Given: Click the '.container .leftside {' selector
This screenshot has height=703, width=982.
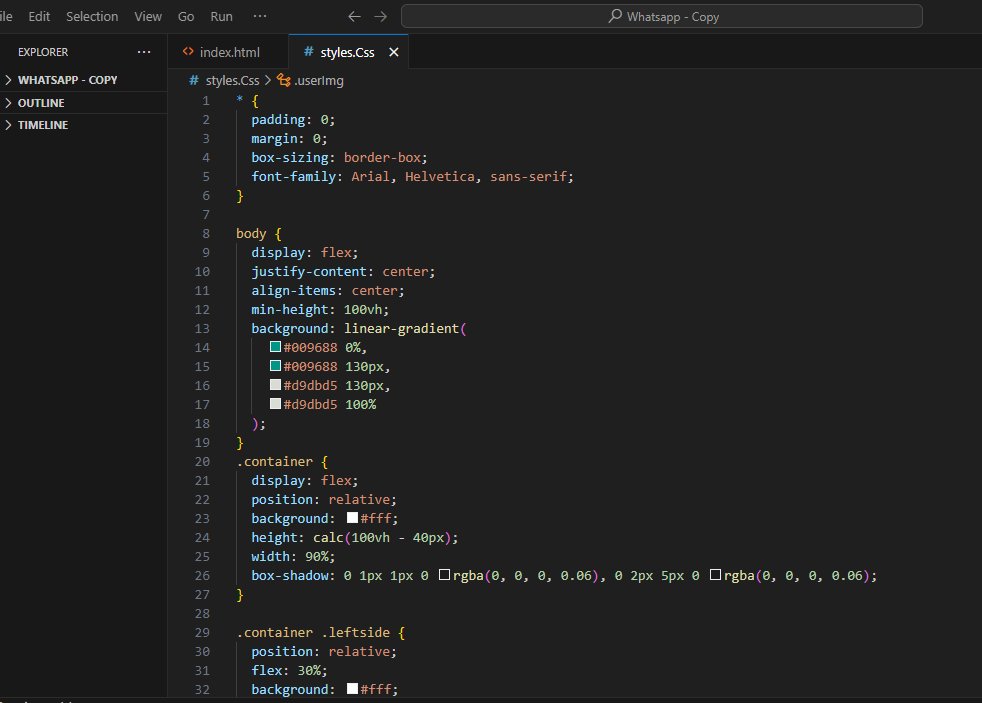Looking at the screenshot, I should click(x=321, y=632).
